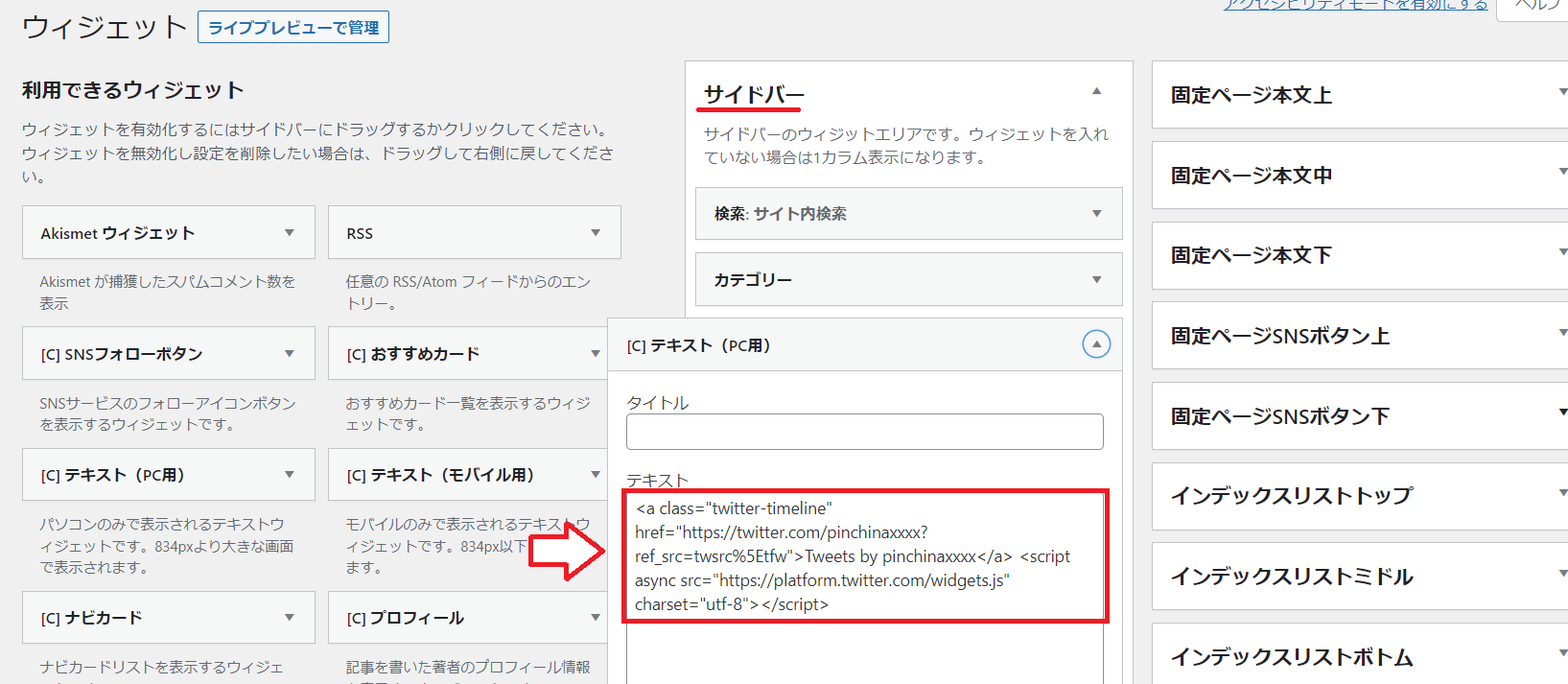Expand the カテゴリー sidebar widget
Image resolution: width=1568 pixels, height=684 pixels.
click(x=1097, y=280)
